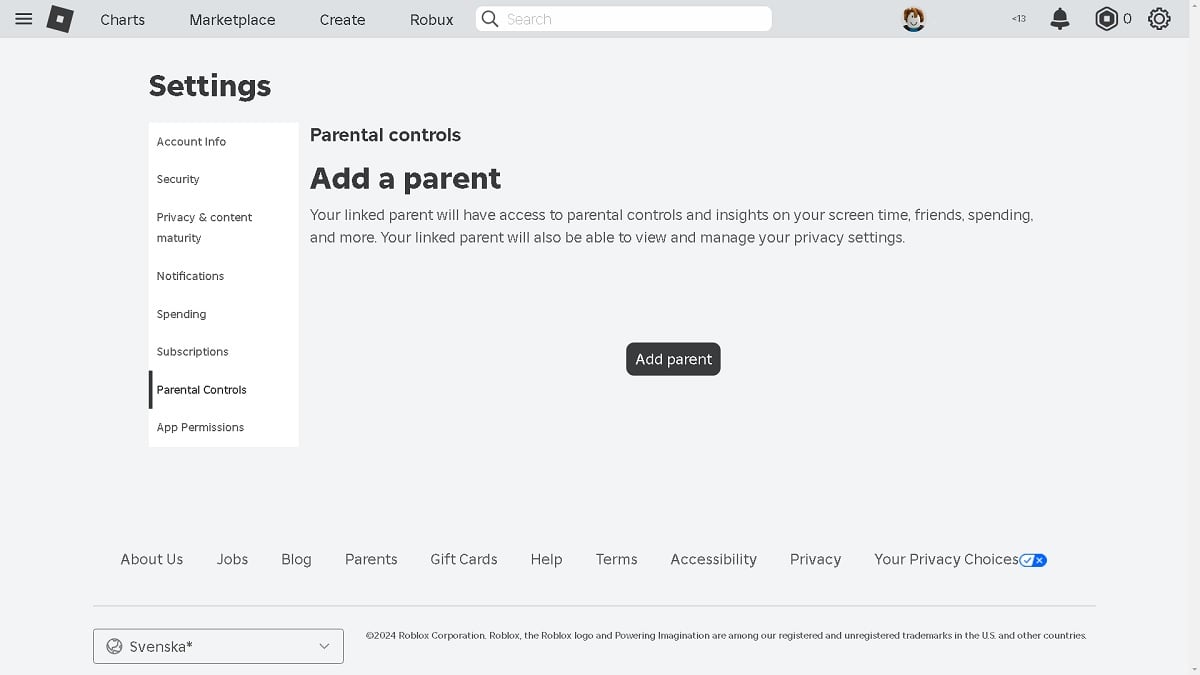
Task: Open the Gift Cards link
Action: click(x=463, y=559)
